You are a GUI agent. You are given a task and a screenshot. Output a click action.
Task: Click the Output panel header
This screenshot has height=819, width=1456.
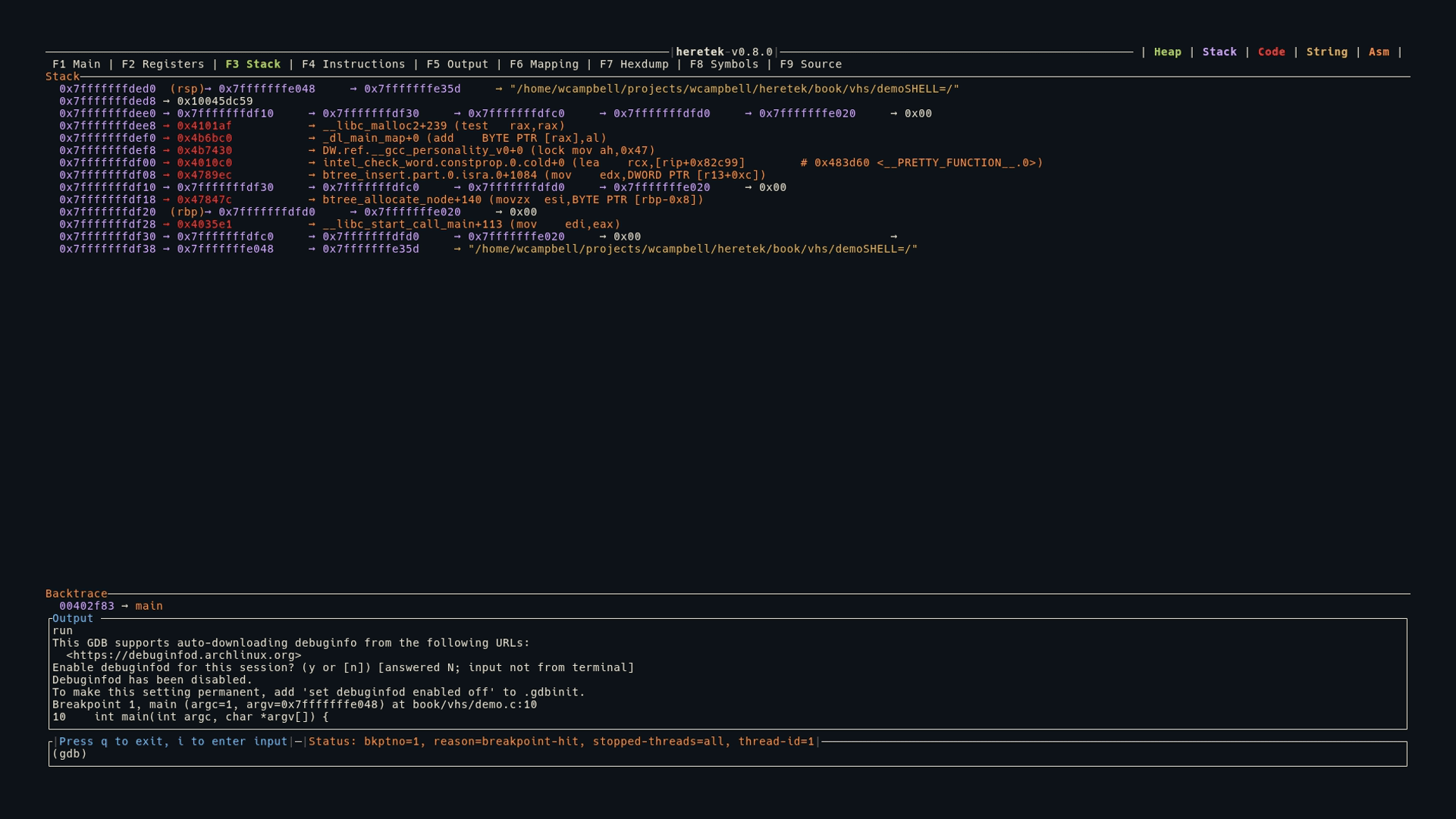[73, 618]
